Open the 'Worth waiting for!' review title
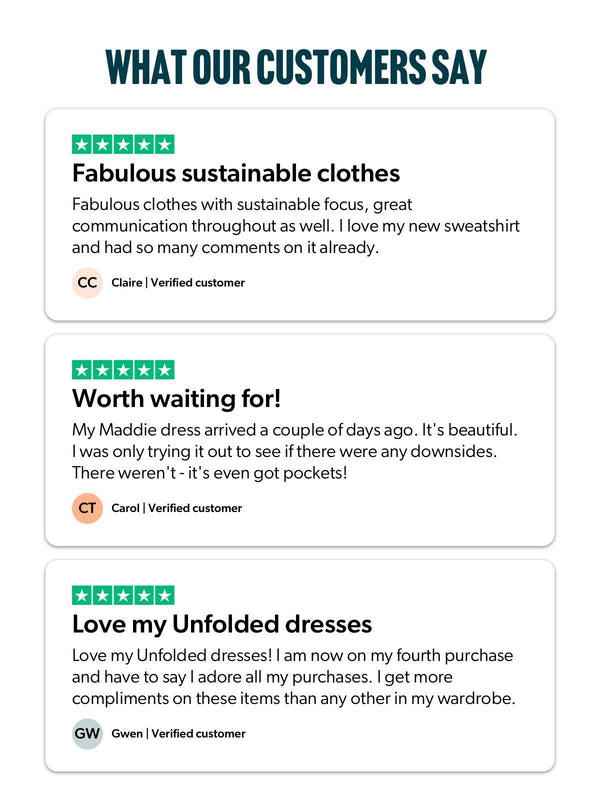Screen dimensions: 600x800 tap(176, 398)
